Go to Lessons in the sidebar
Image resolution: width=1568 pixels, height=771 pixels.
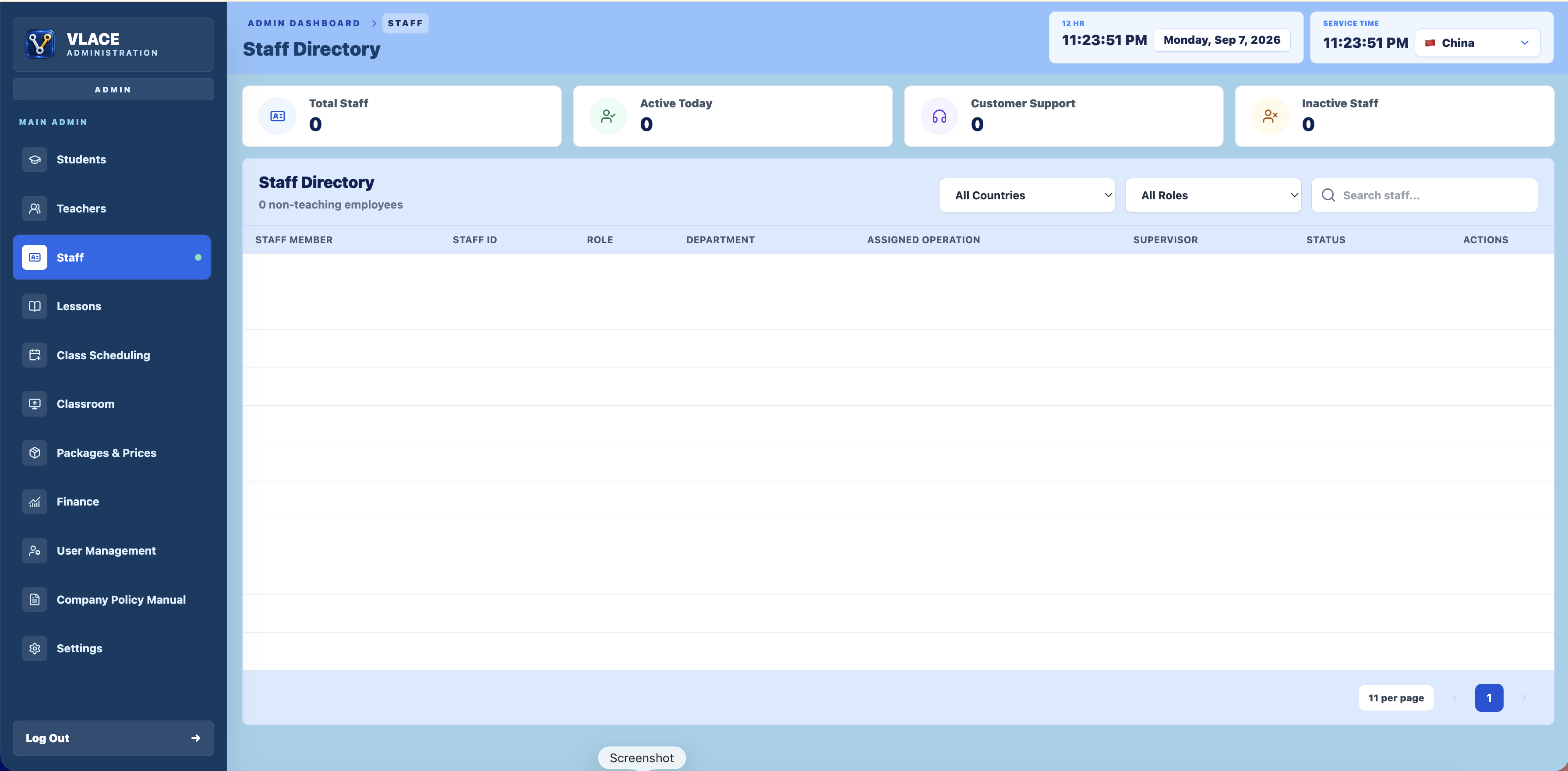[112, 306]
